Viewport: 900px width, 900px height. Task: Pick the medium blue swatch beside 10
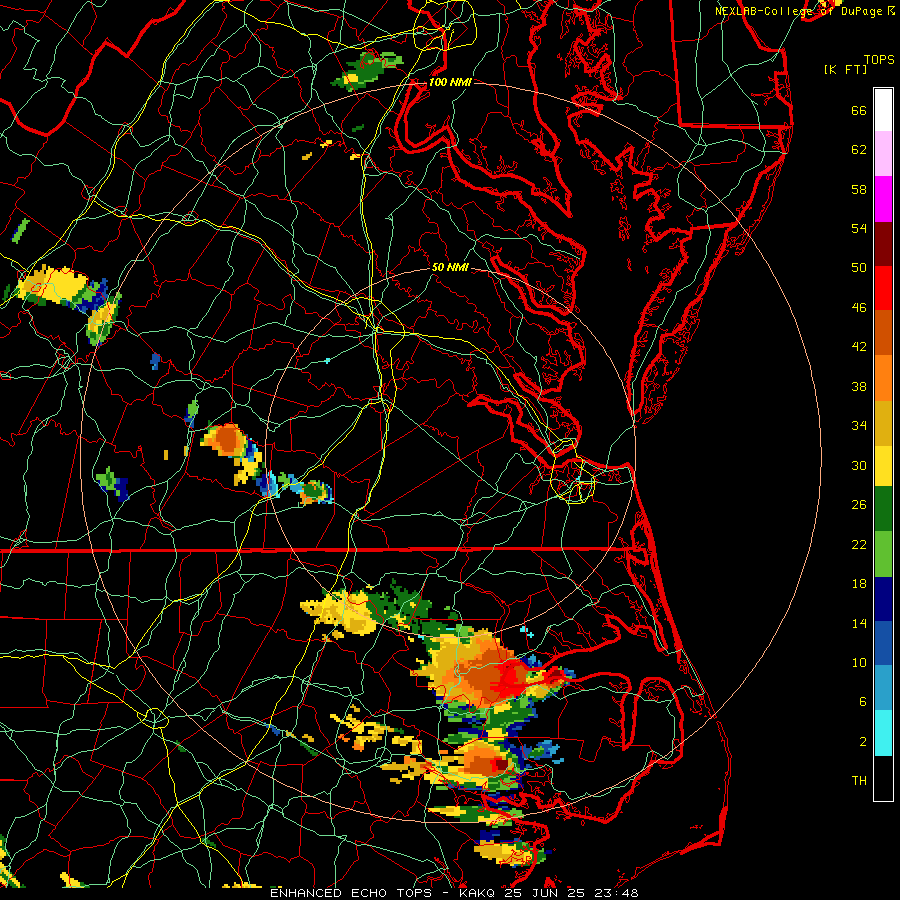click(883, 643)
